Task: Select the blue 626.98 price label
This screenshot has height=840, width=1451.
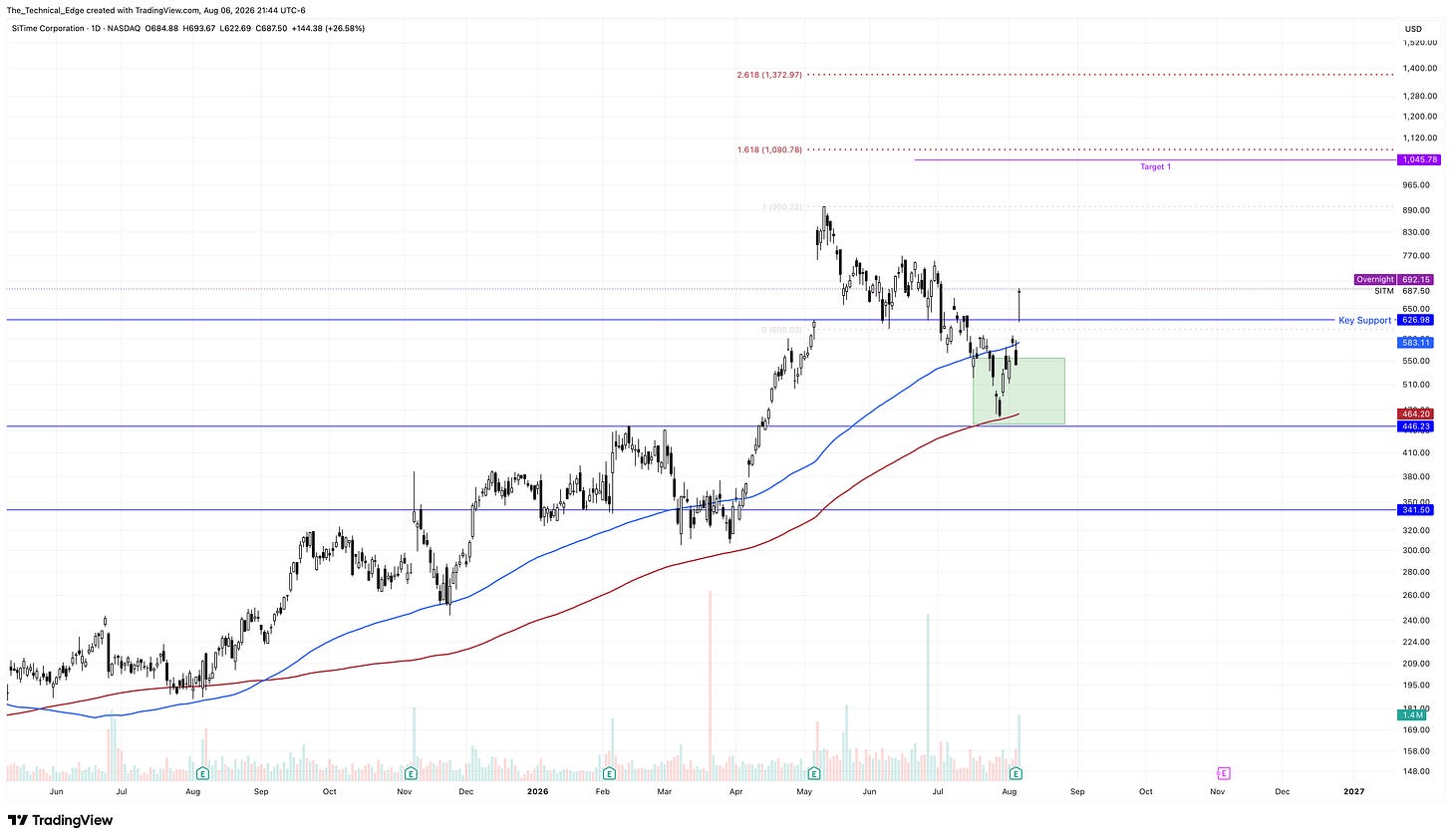Action: click(x=1416, y=320)
